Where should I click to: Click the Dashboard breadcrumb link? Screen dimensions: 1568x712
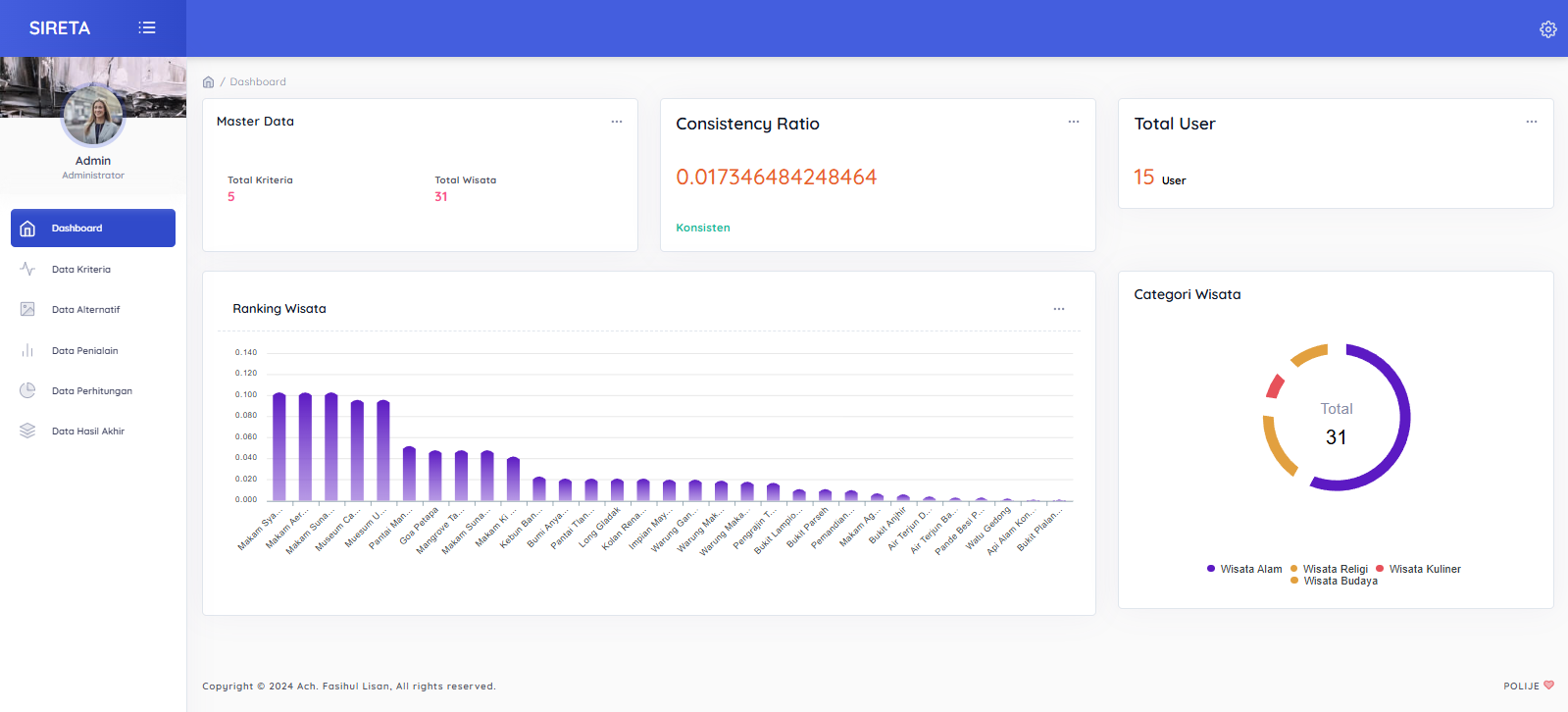258,82
